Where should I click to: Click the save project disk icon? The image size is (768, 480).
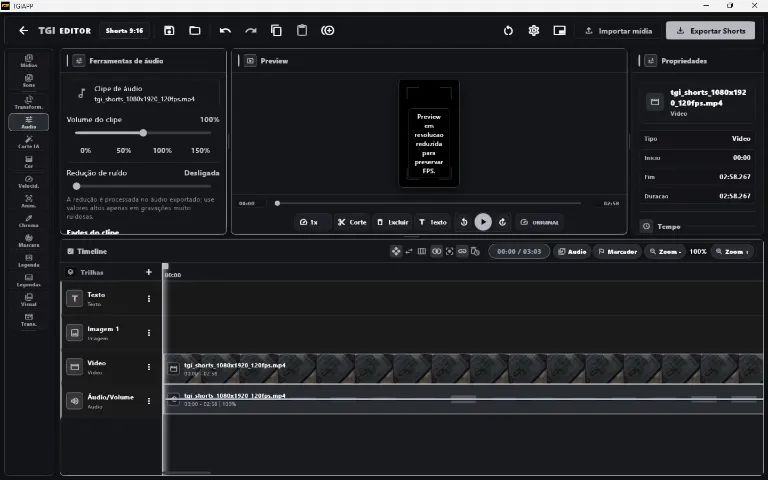click(169, 30)
